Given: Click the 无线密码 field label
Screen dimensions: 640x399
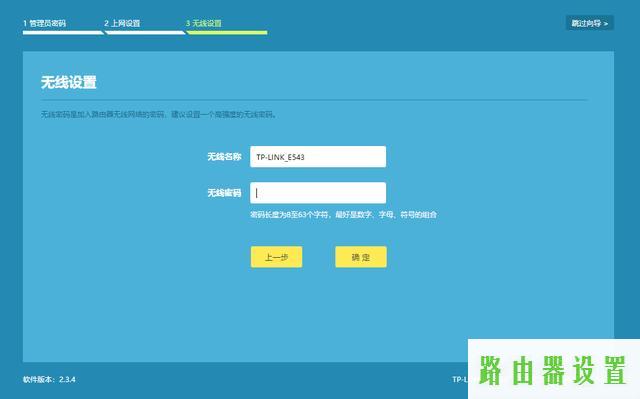Looking at the screenshot, I should (x=224, y=193).
